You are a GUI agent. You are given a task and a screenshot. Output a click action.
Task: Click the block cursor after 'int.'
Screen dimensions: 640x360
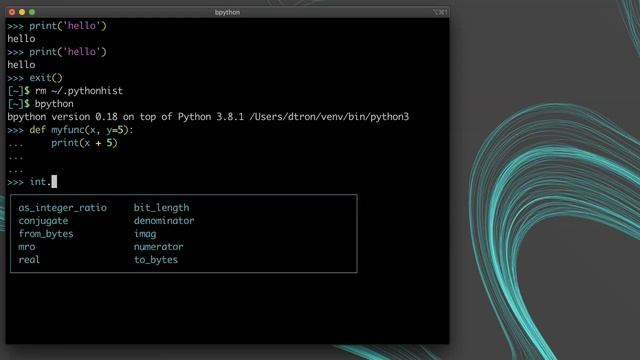(x=54, y=182)
